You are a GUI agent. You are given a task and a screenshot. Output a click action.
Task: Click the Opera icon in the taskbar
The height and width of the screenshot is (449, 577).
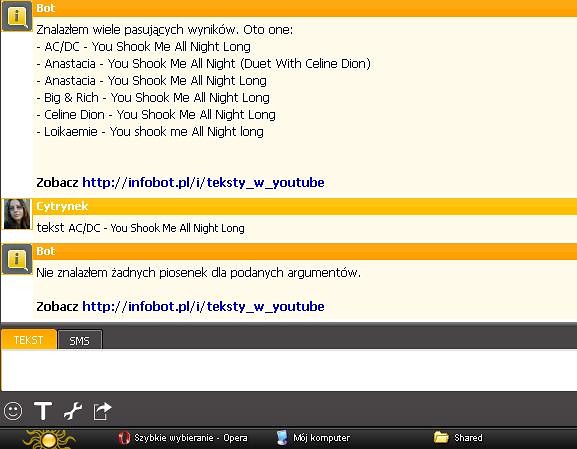tap(124, 438)
